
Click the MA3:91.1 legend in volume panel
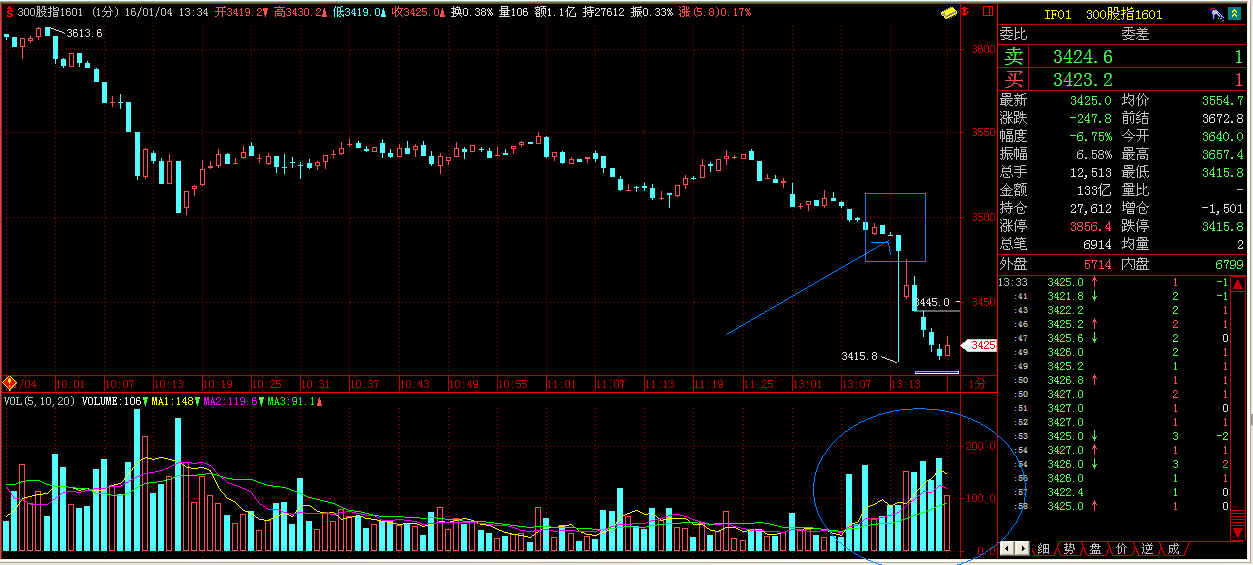(x=293, y=401)
